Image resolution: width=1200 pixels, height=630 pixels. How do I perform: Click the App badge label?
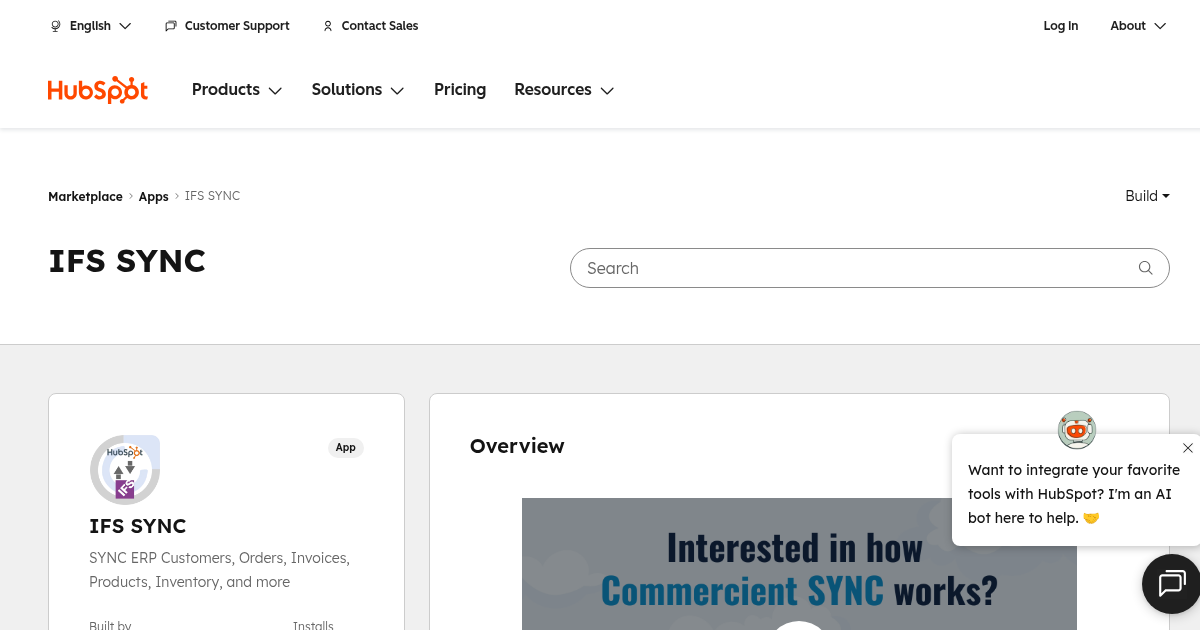(346, 448)
